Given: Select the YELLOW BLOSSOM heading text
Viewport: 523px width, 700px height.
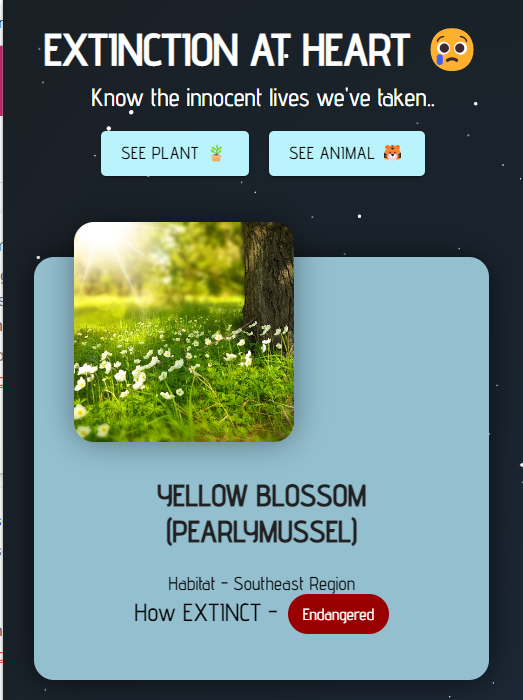Looking at the screenshot, I should coord(262,496).
